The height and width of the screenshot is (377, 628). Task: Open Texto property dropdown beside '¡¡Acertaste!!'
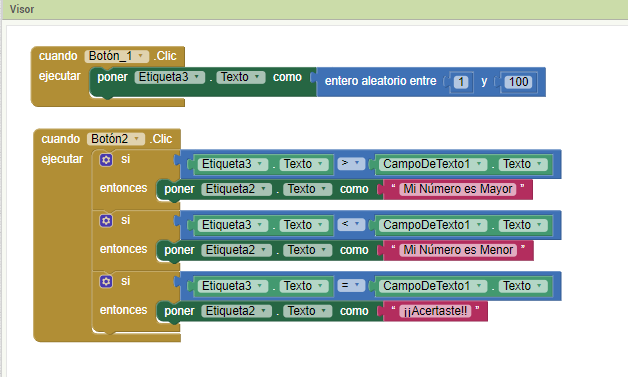(x=308, y=311)
